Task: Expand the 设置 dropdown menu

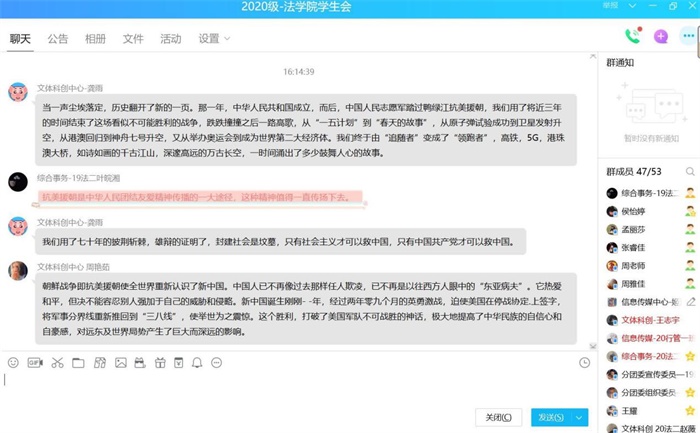Action: pos(214,39)
